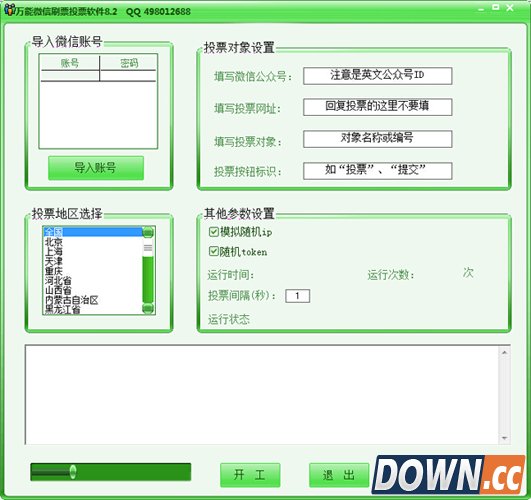Click the bottom green slider handle

click(x=73, y=472)
